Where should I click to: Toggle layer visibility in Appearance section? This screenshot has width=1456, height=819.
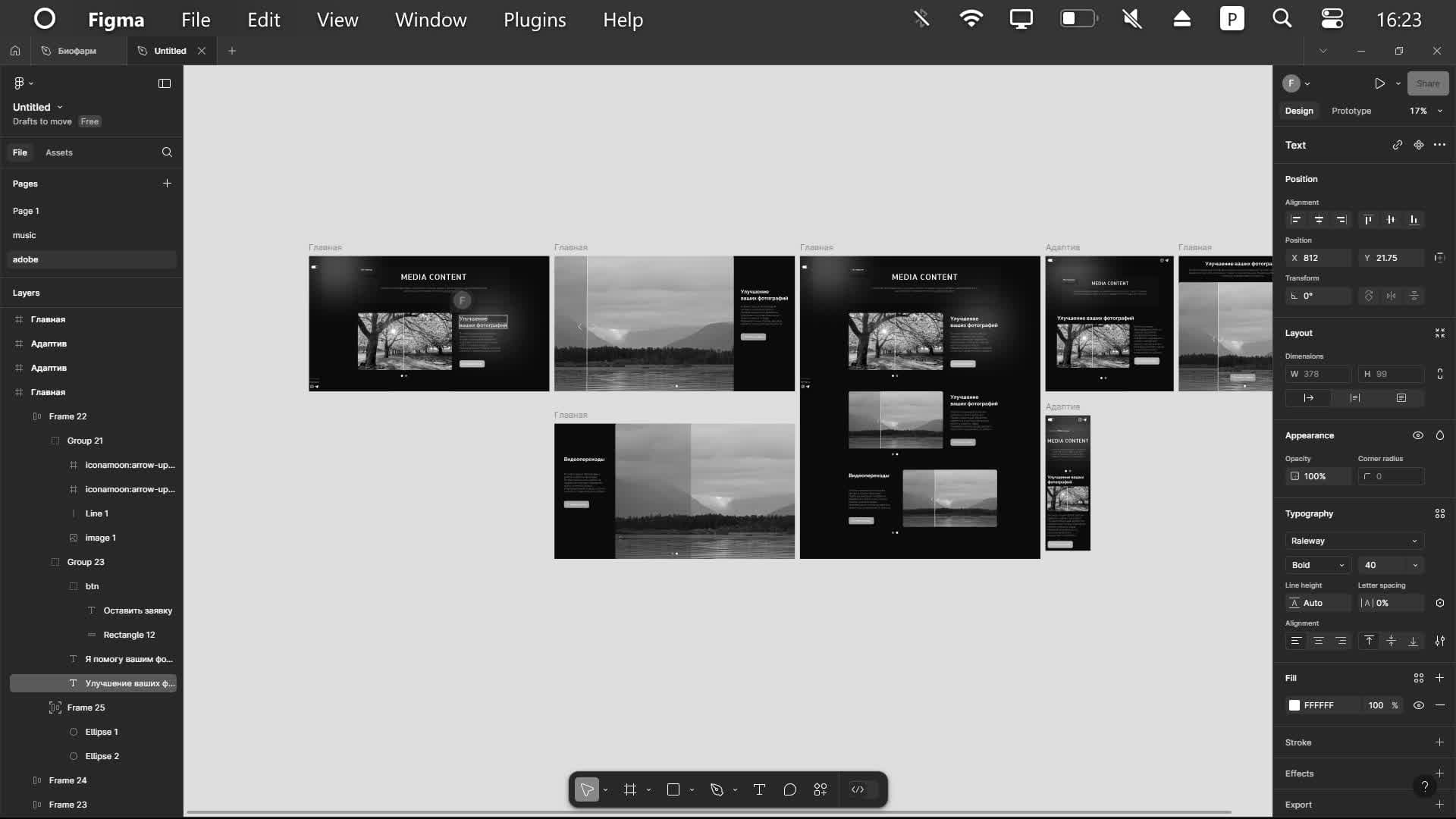pos(1418,435)
